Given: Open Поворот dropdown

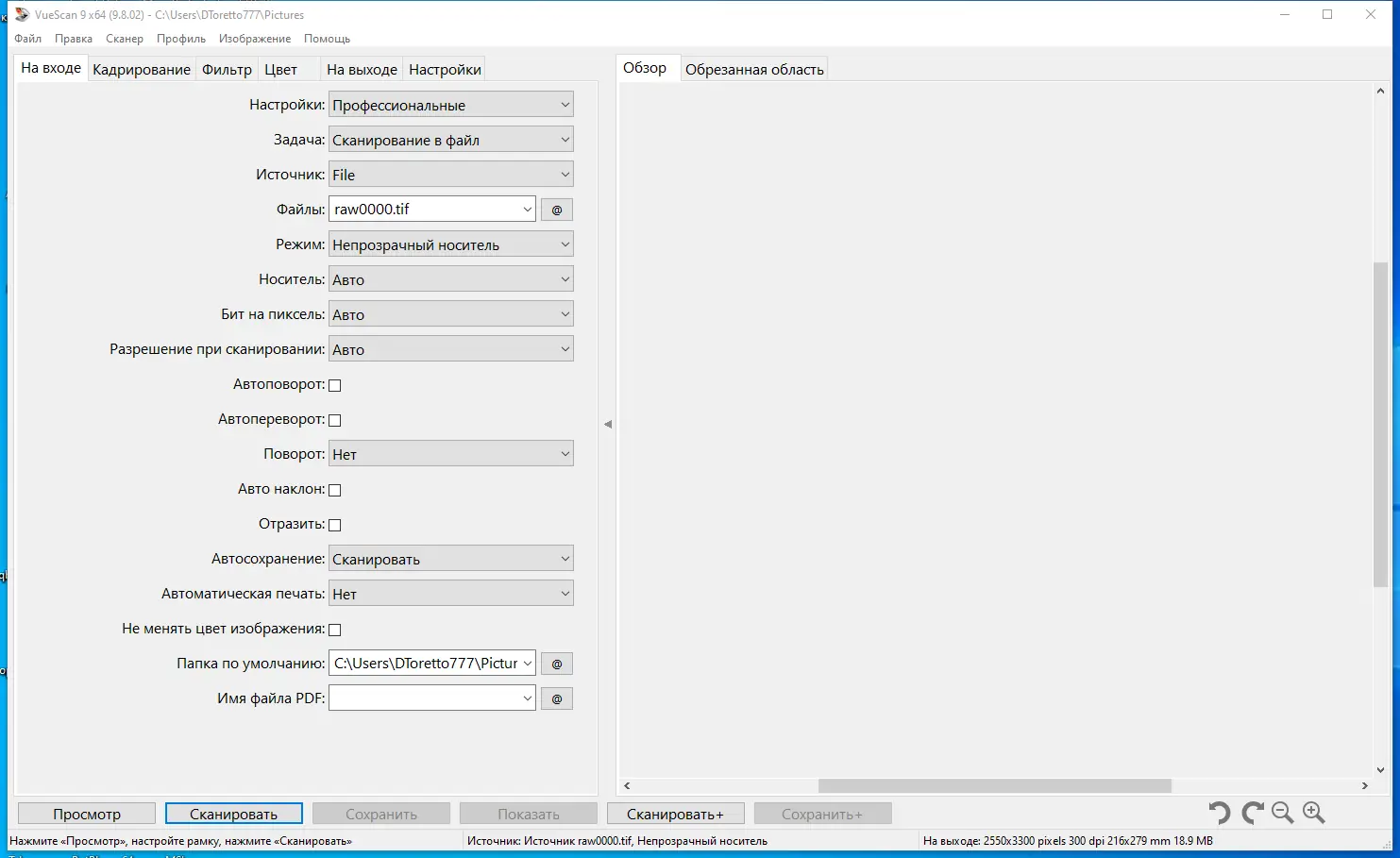Looking at the screenshot, I should click(x=451, y=454).
